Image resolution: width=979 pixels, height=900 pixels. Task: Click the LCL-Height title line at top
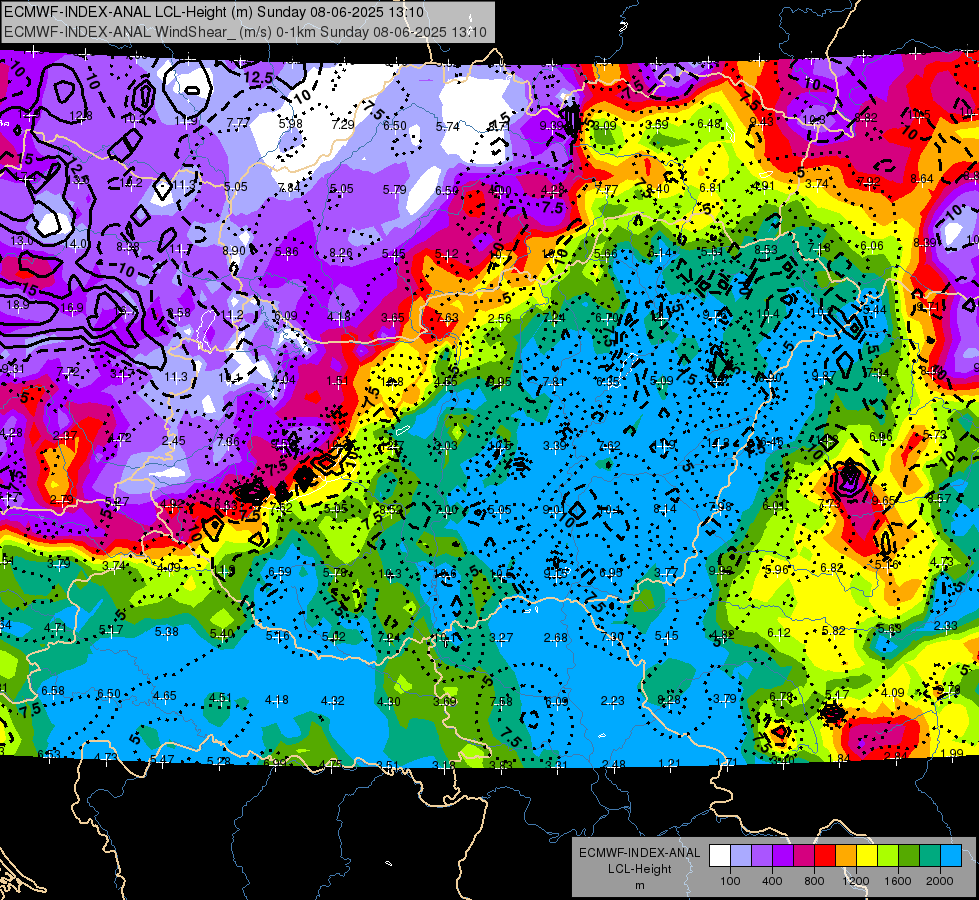tap(214, 12)
